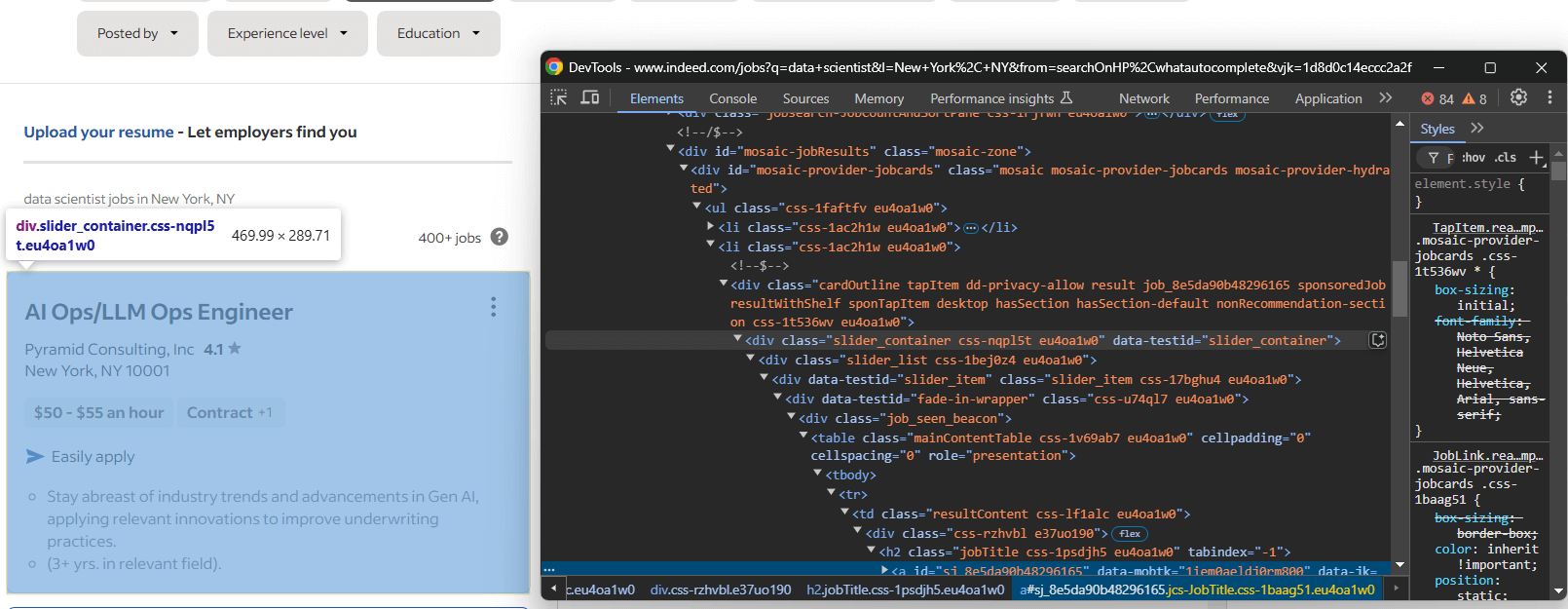Collapse the tbody node
This screenshot has height=609, width=1568.
point(818,474)
